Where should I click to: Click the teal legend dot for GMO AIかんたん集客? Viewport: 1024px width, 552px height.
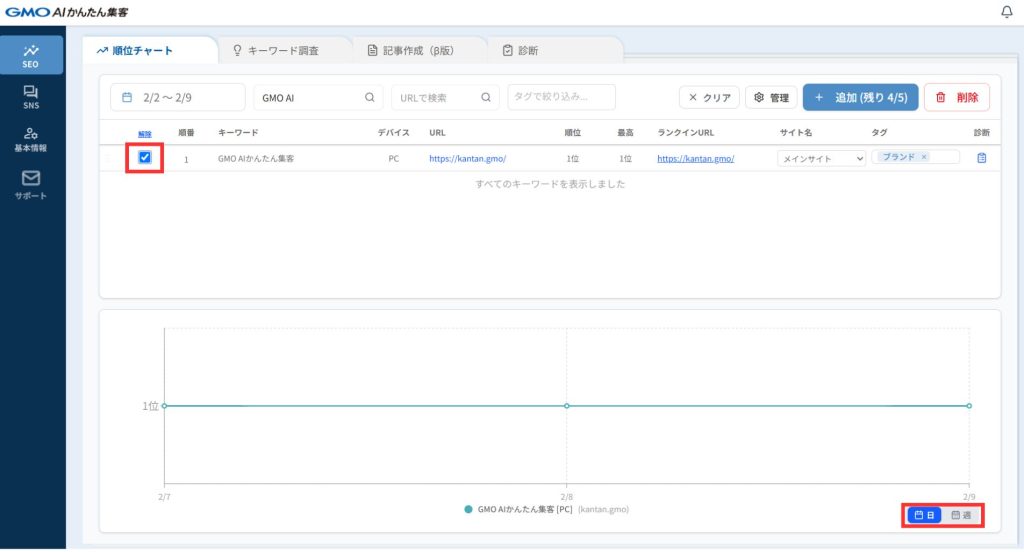(x=468, y=509)
